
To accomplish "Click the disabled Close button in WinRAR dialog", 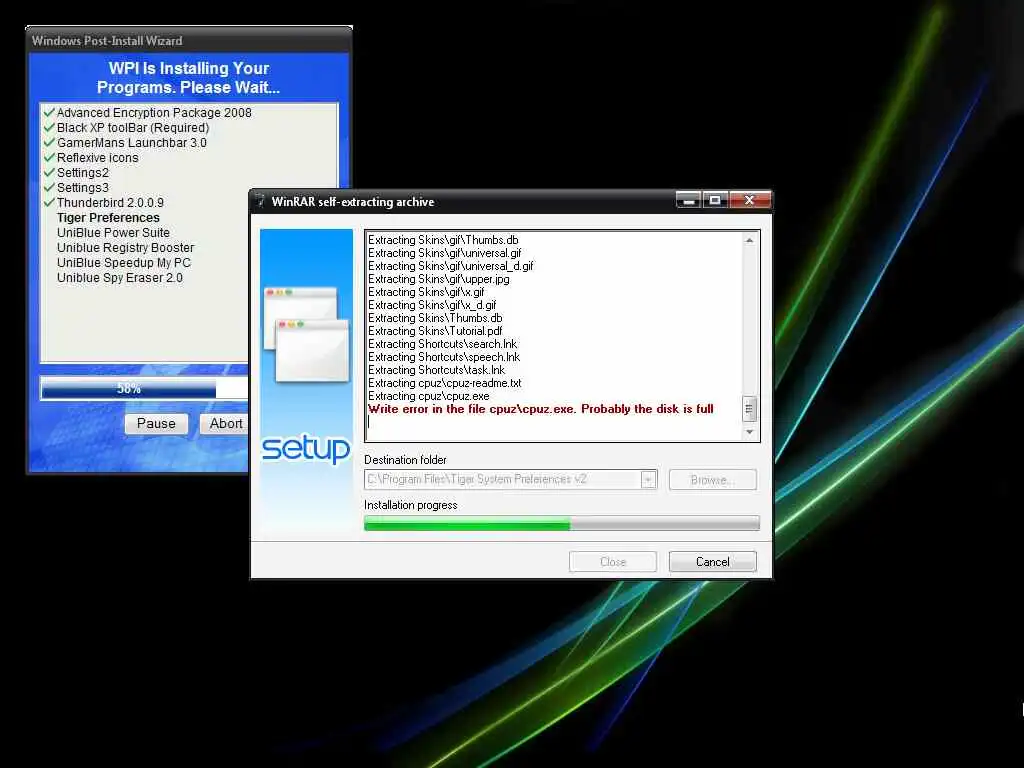I will point(613,562).
